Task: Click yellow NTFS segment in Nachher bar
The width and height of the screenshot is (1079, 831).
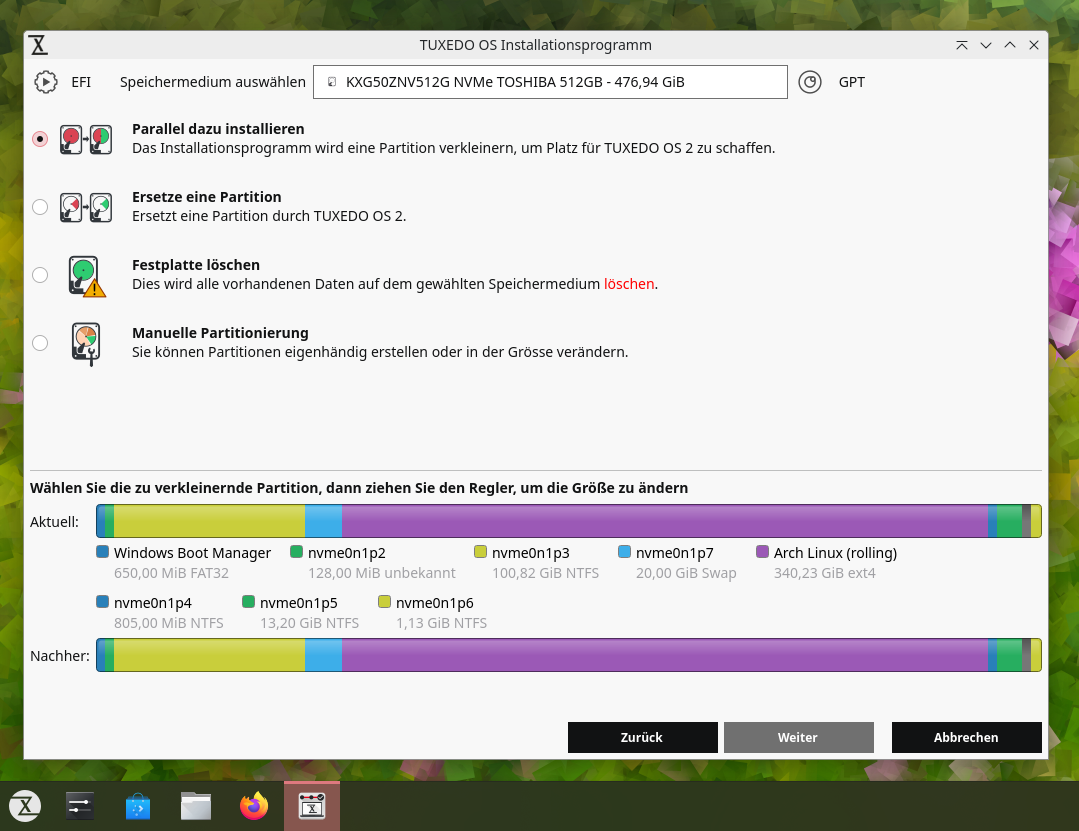Action: pyautogui.click(x=209, y=655)
